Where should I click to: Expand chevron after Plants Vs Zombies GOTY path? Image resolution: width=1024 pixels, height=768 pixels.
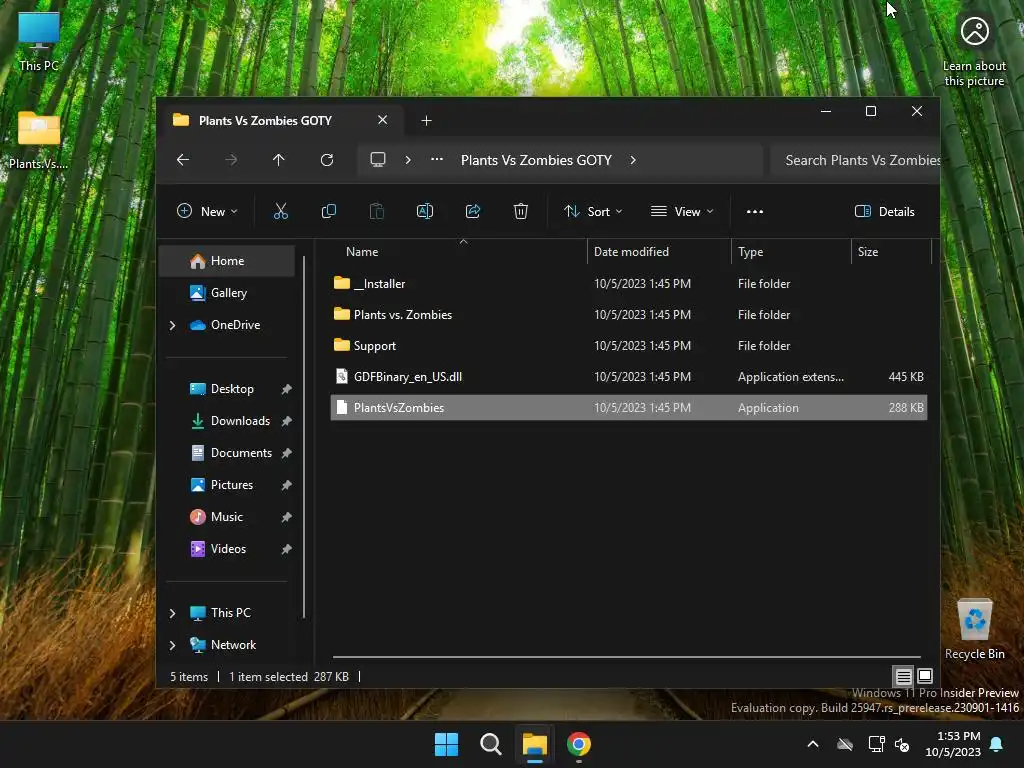click(633, 160)
